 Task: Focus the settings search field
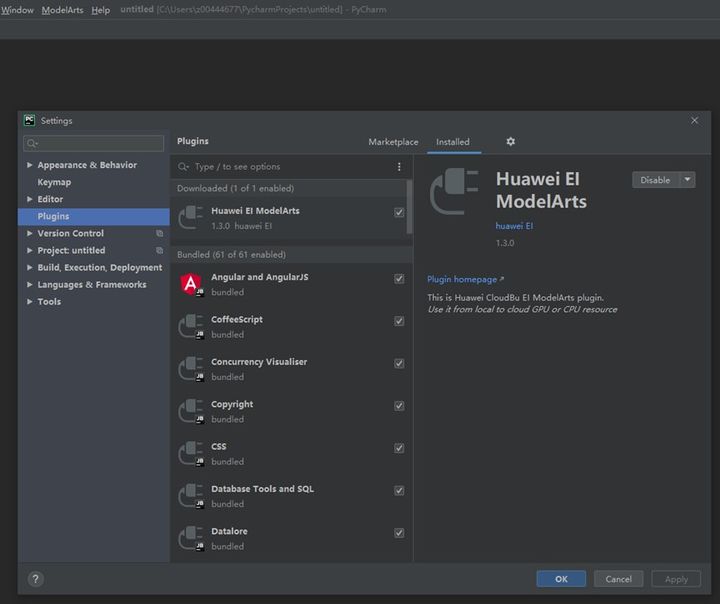94,143
